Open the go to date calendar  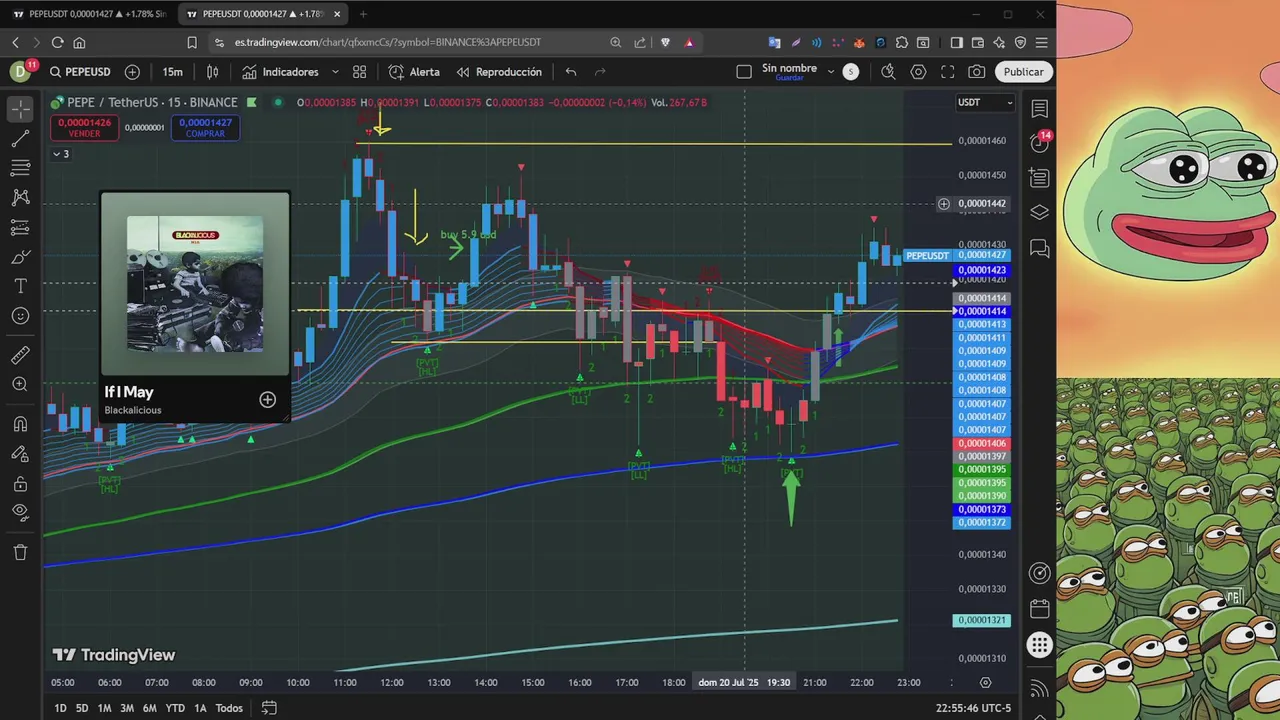click(269, 708)
